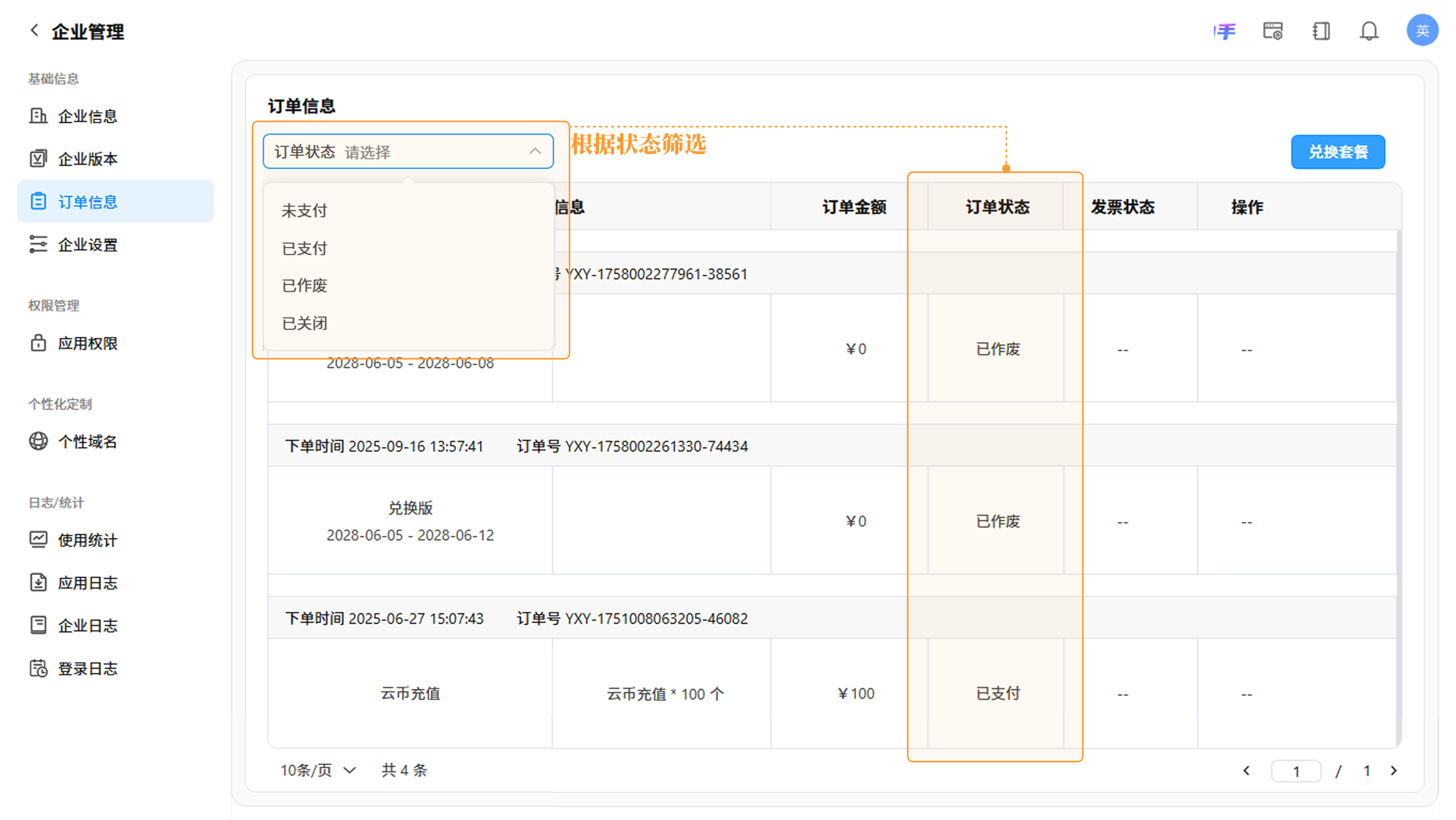
Task: Click the 企业管理 page title
Action: 88,31
